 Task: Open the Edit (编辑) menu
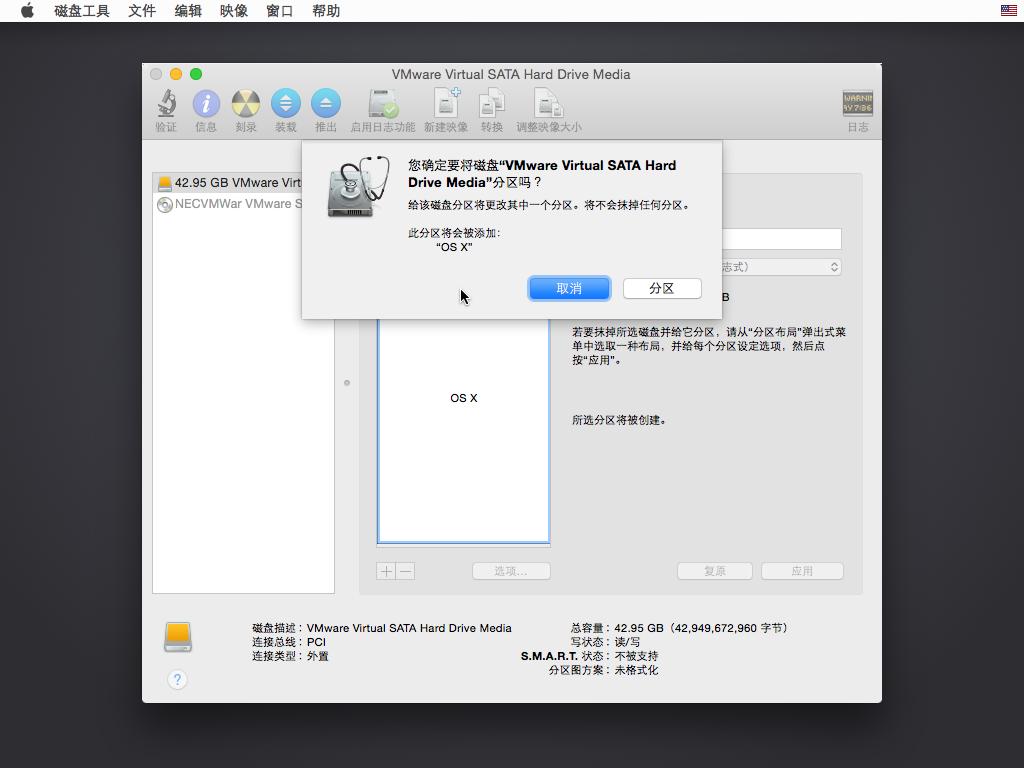tap(188, 11)
